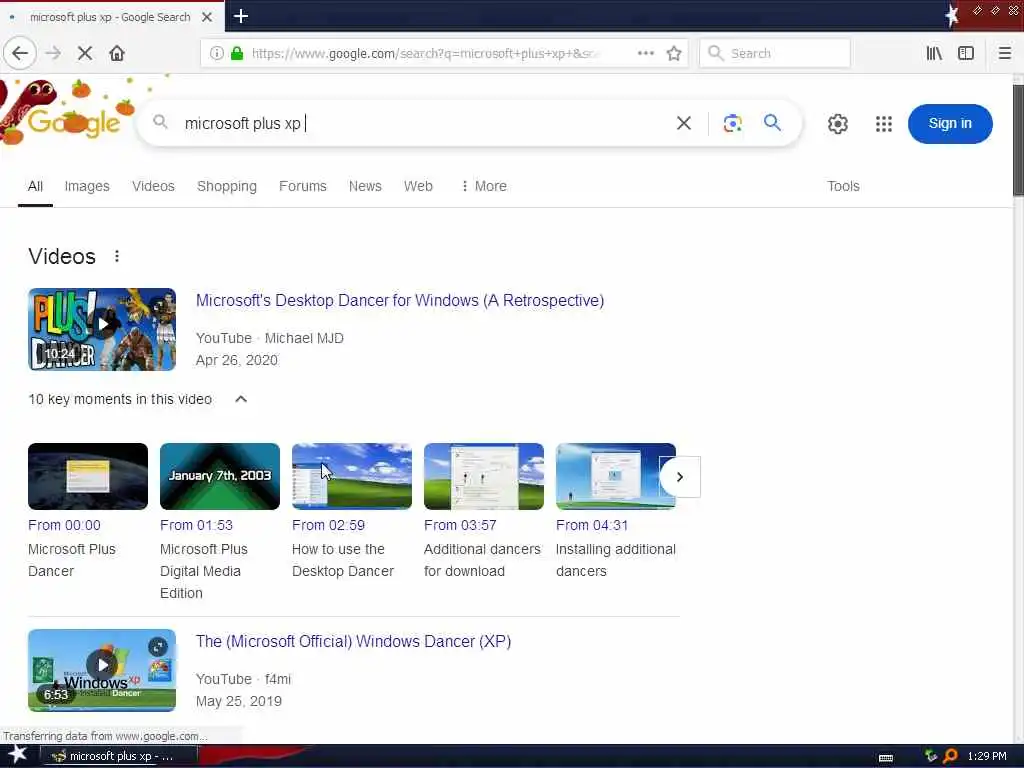This screenshot has height=768, width=1024.
Task: Click the forward navigation arrow
Action: point(54,53)
